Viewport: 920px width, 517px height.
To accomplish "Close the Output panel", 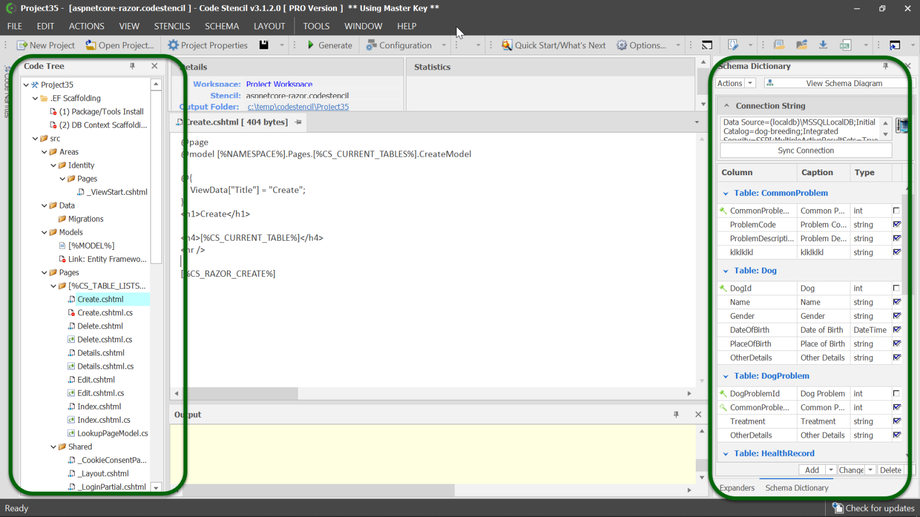I will pos(698,414).
